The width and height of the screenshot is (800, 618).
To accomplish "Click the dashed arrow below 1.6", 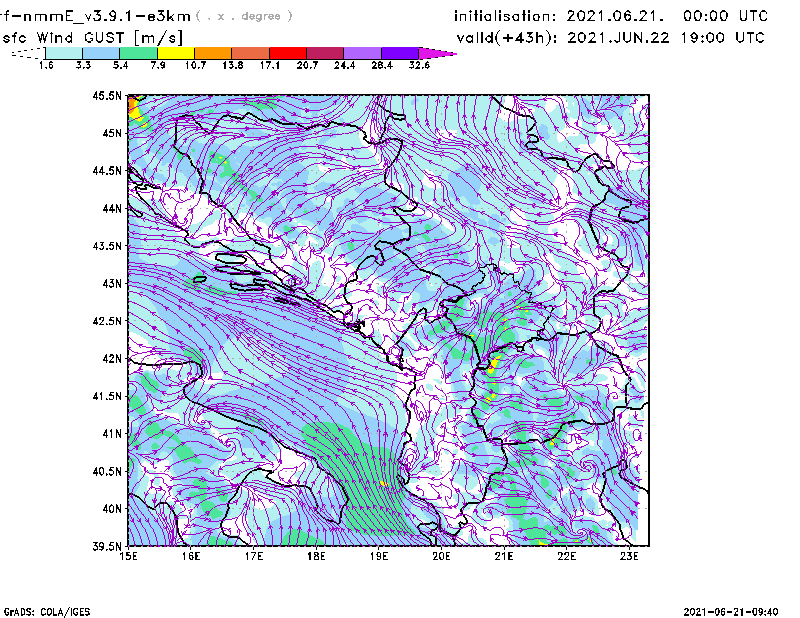I will [28, 53].
